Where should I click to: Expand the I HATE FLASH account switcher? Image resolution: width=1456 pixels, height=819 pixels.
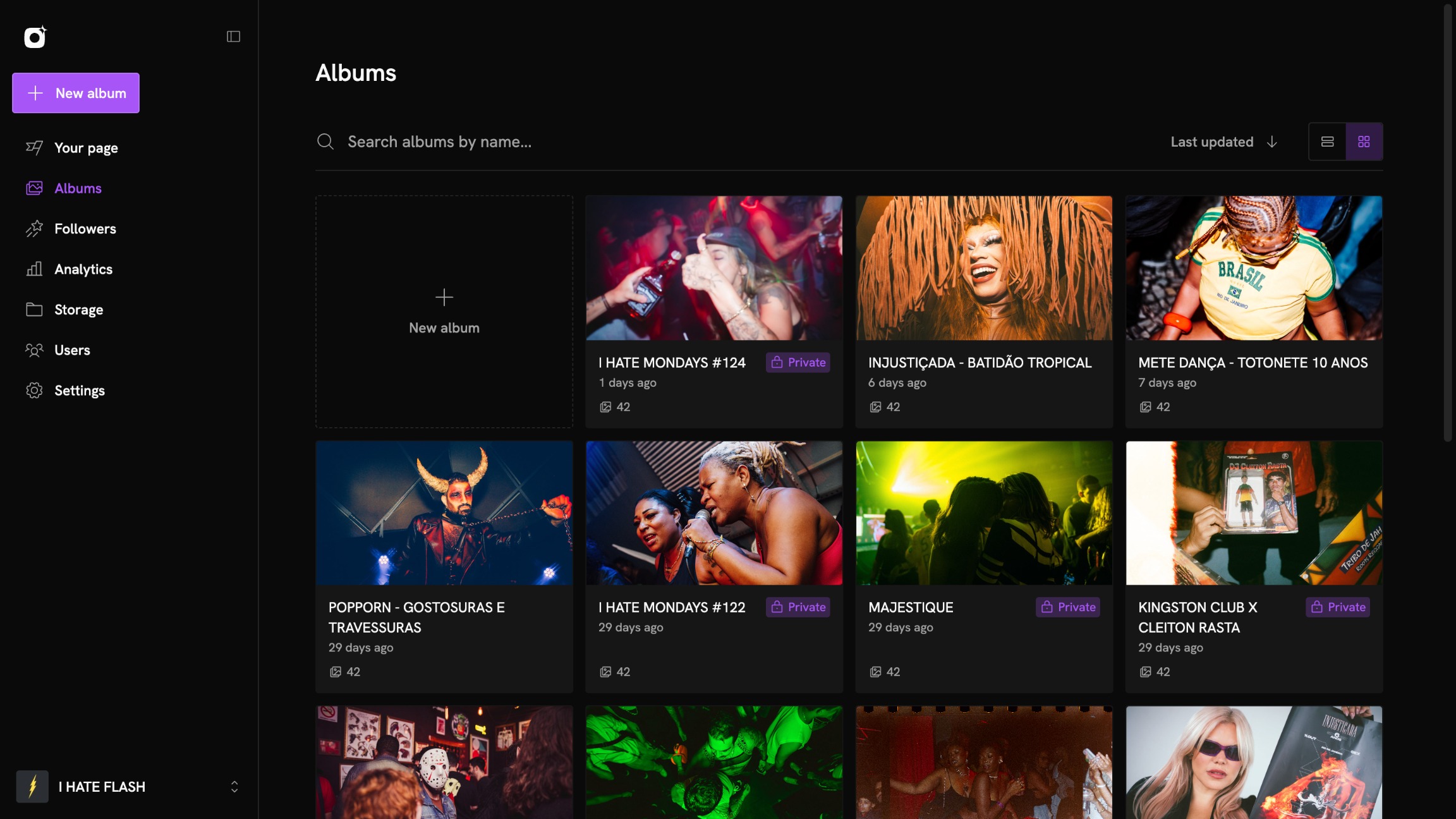coord(234,787)
